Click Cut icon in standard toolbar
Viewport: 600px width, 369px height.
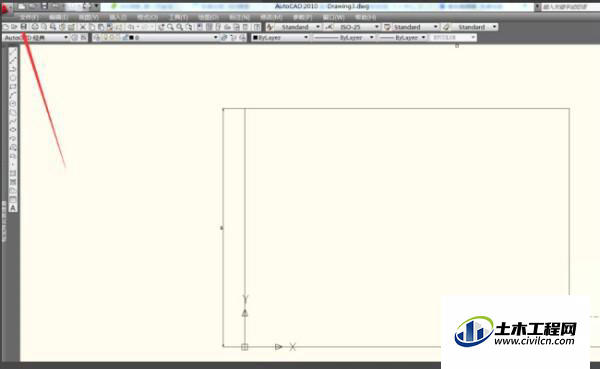[x=82, y=27]
